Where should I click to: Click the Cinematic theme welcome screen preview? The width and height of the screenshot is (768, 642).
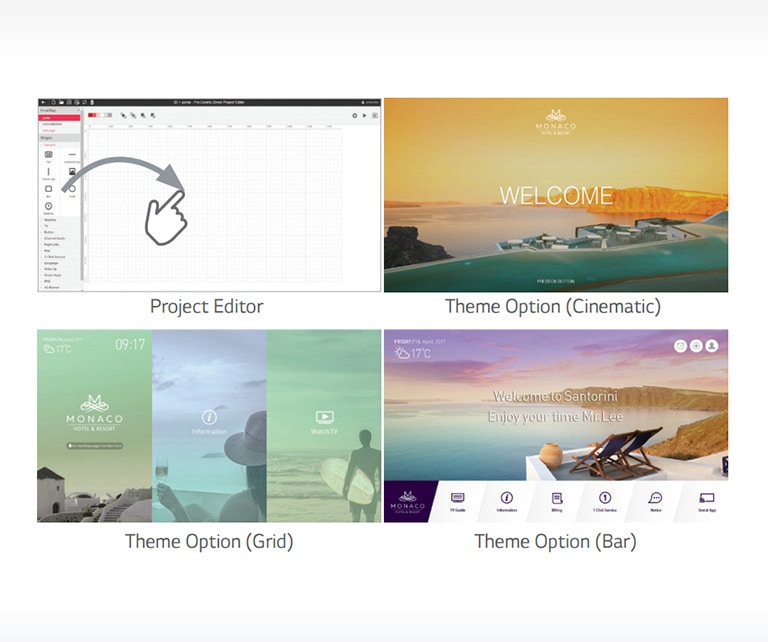click(555, 195)
